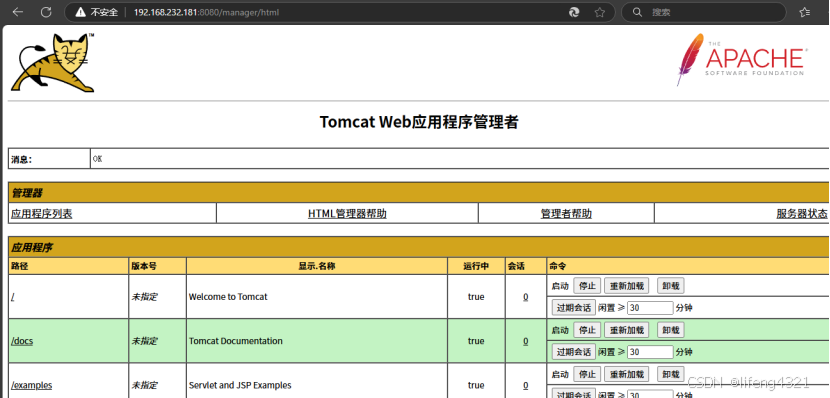Click idle minutes field for root app
This screenshot has width=830, height=398.
[650, 307]
